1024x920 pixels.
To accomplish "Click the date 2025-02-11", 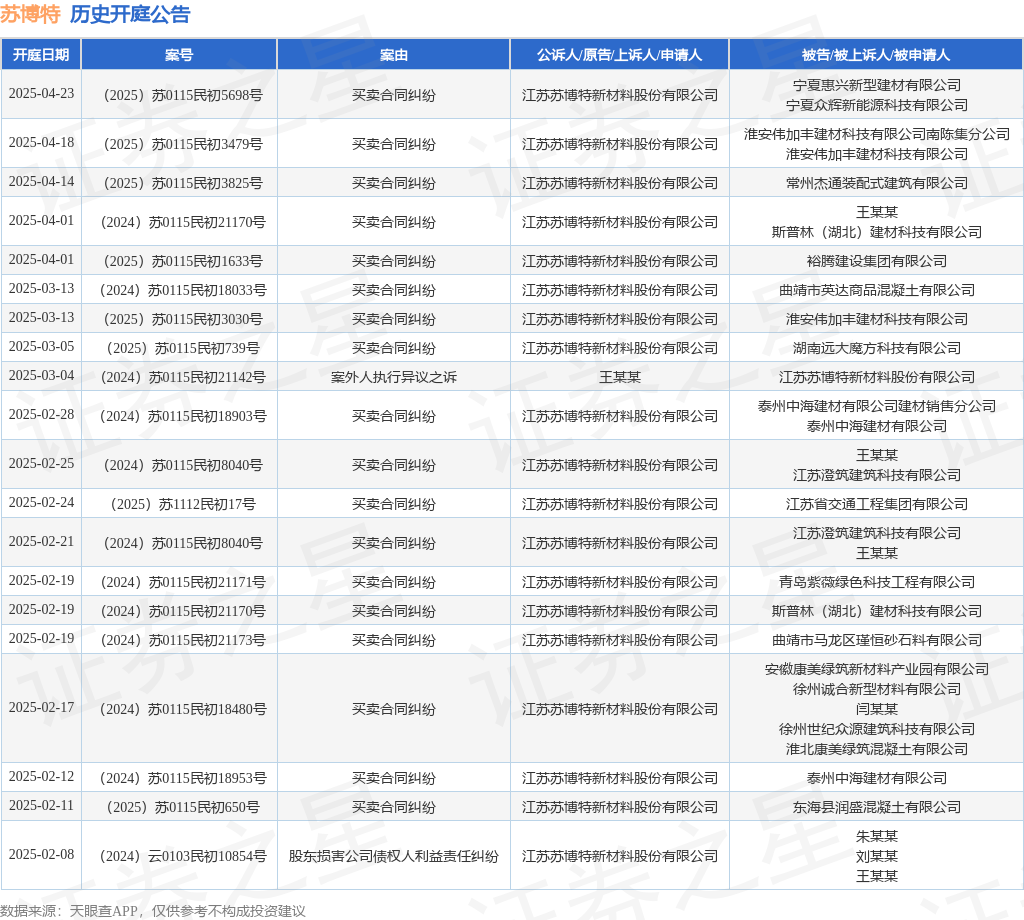I will [41, 806].
